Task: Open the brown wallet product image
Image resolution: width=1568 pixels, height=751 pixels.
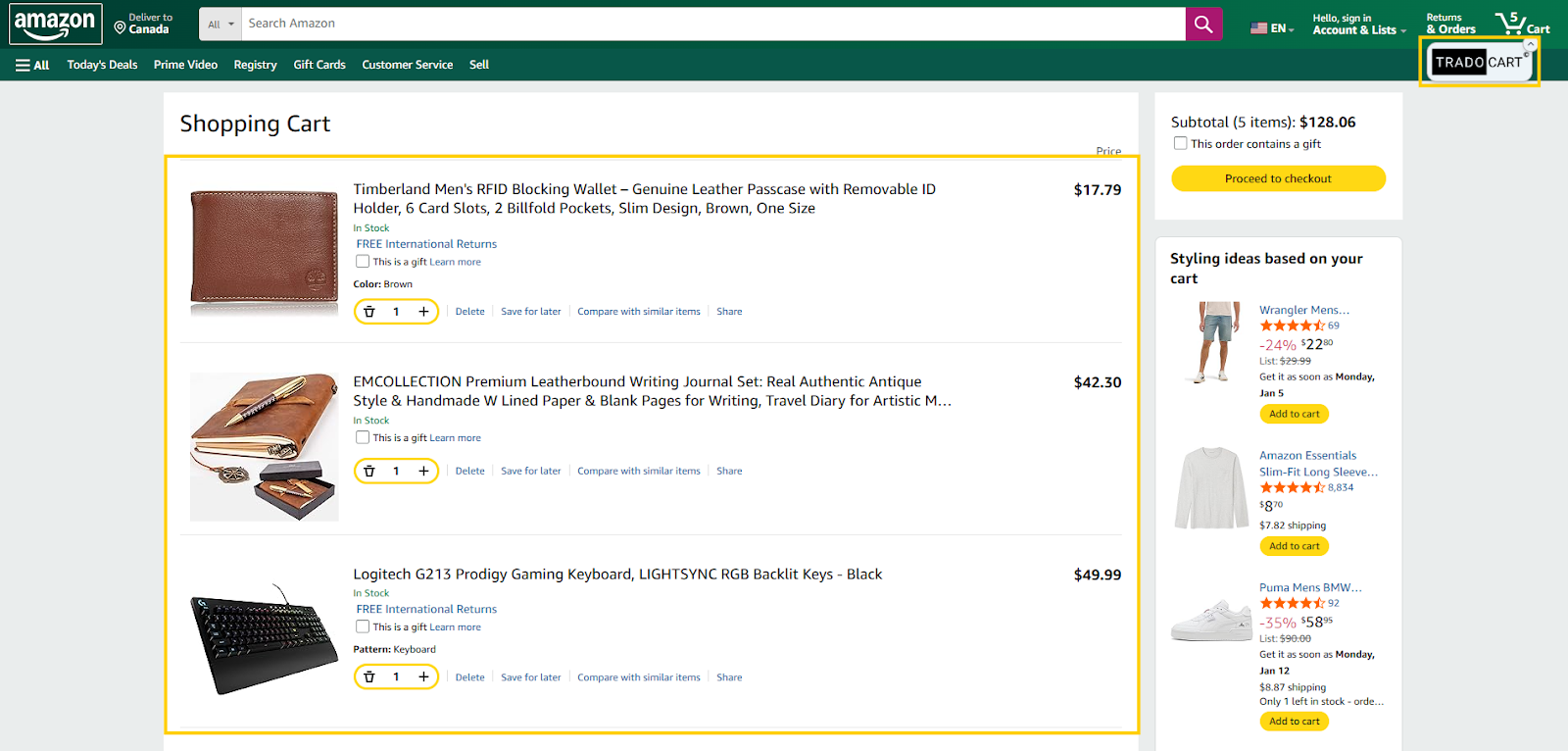Action: tap(264, 251)
